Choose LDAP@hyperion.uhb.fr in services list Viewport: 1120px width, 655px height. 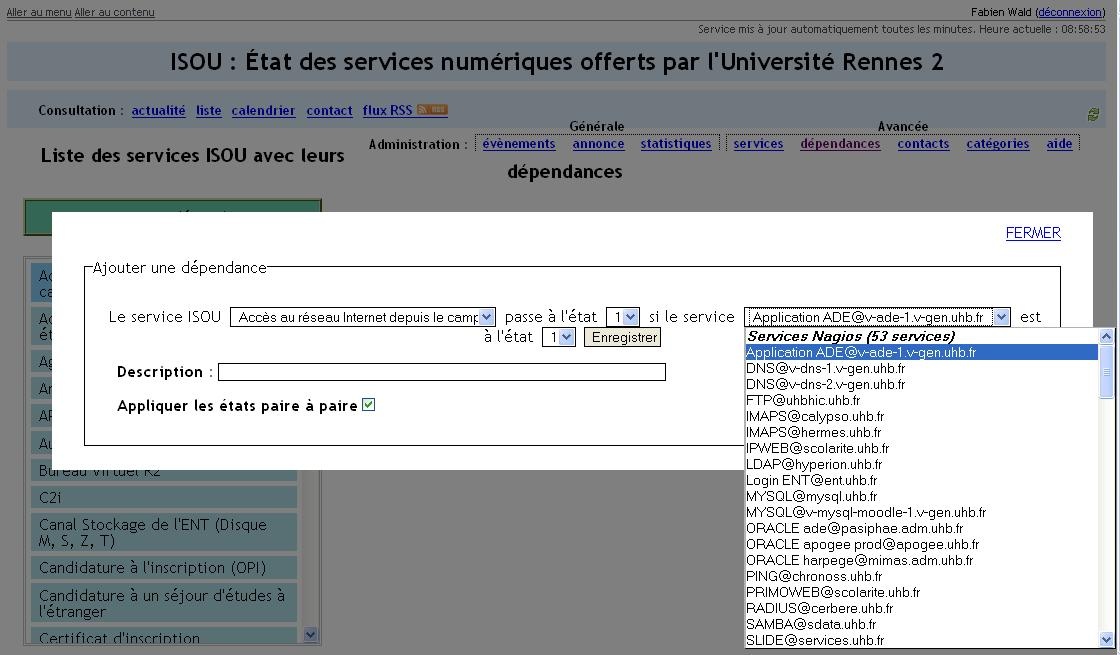pyautogui.click(x=813, y=464)
